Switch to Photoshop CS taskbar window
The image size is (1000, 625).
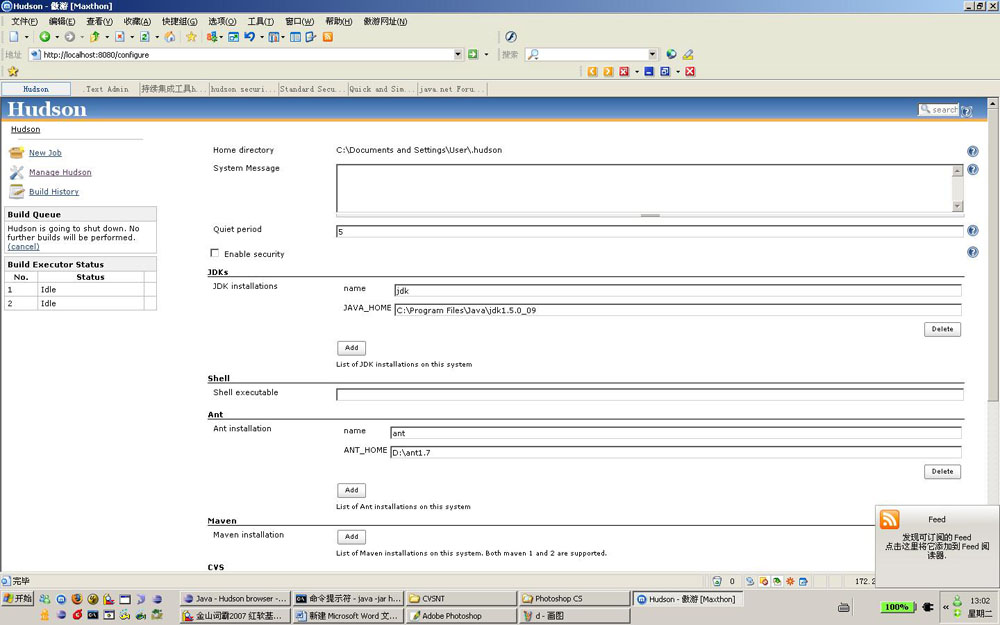coord(573,599)
